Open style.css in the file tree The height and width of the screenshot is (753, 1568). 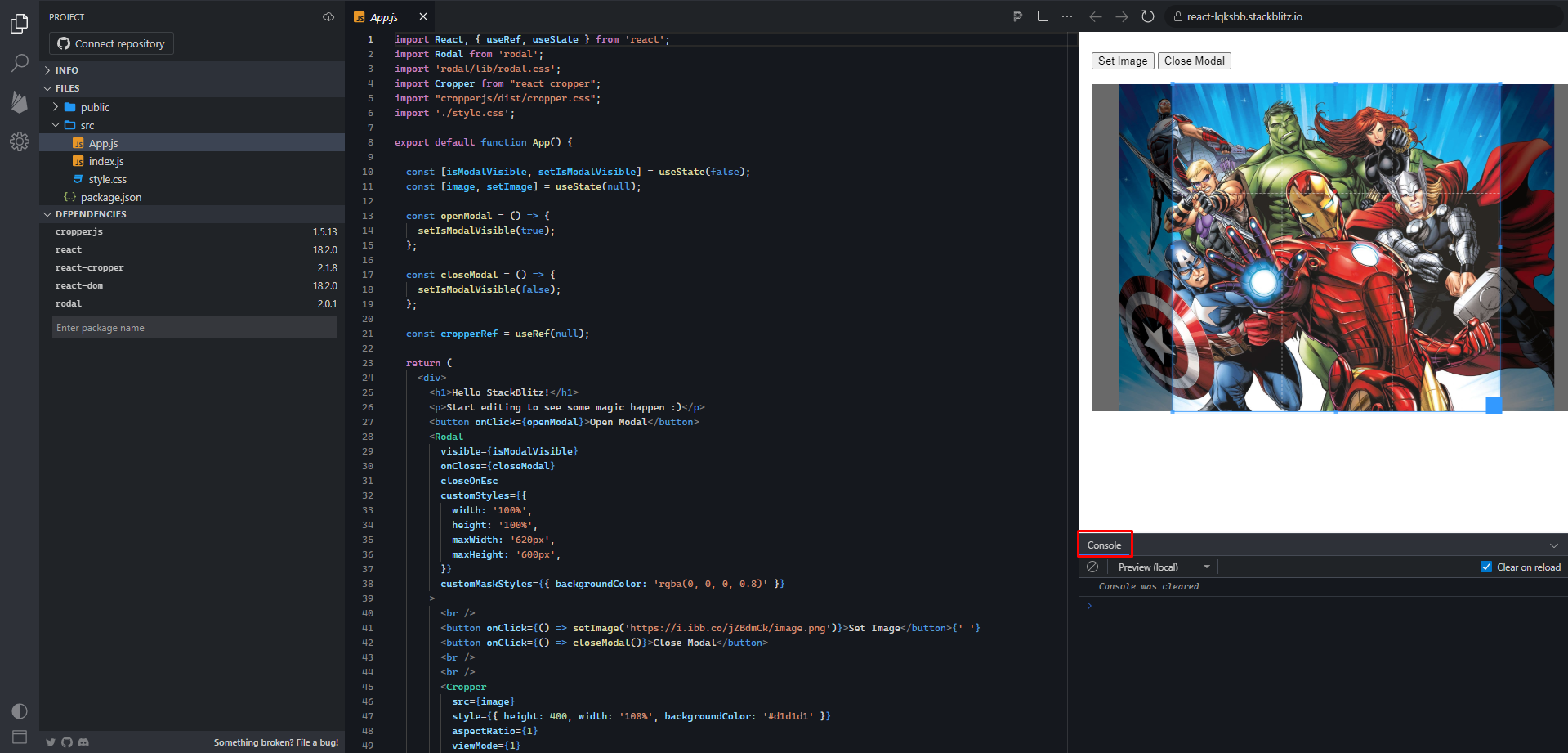pyautogui.click(x=192, y=179)
